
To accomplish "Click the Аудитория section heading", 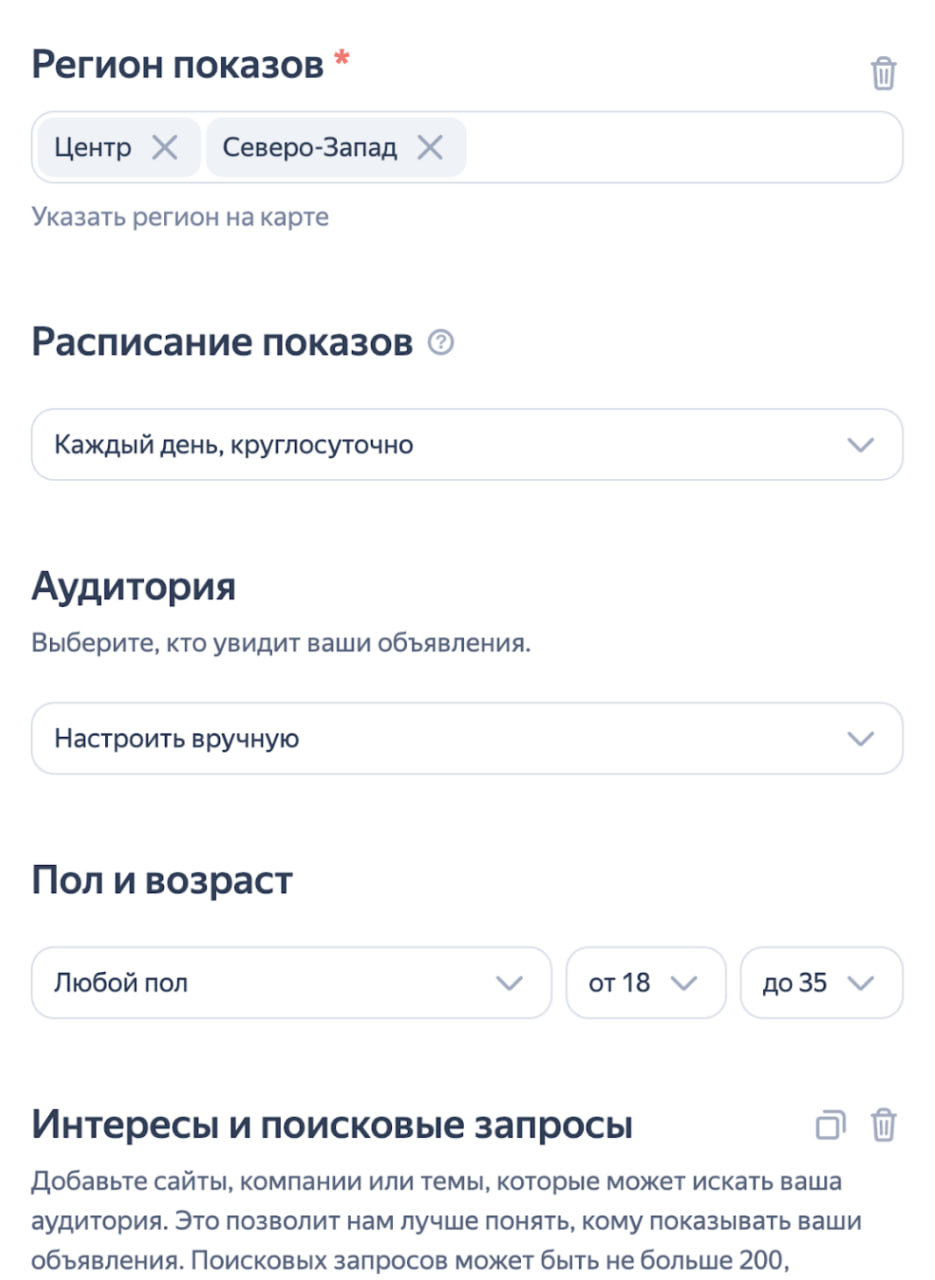I will tap(133, 586).
